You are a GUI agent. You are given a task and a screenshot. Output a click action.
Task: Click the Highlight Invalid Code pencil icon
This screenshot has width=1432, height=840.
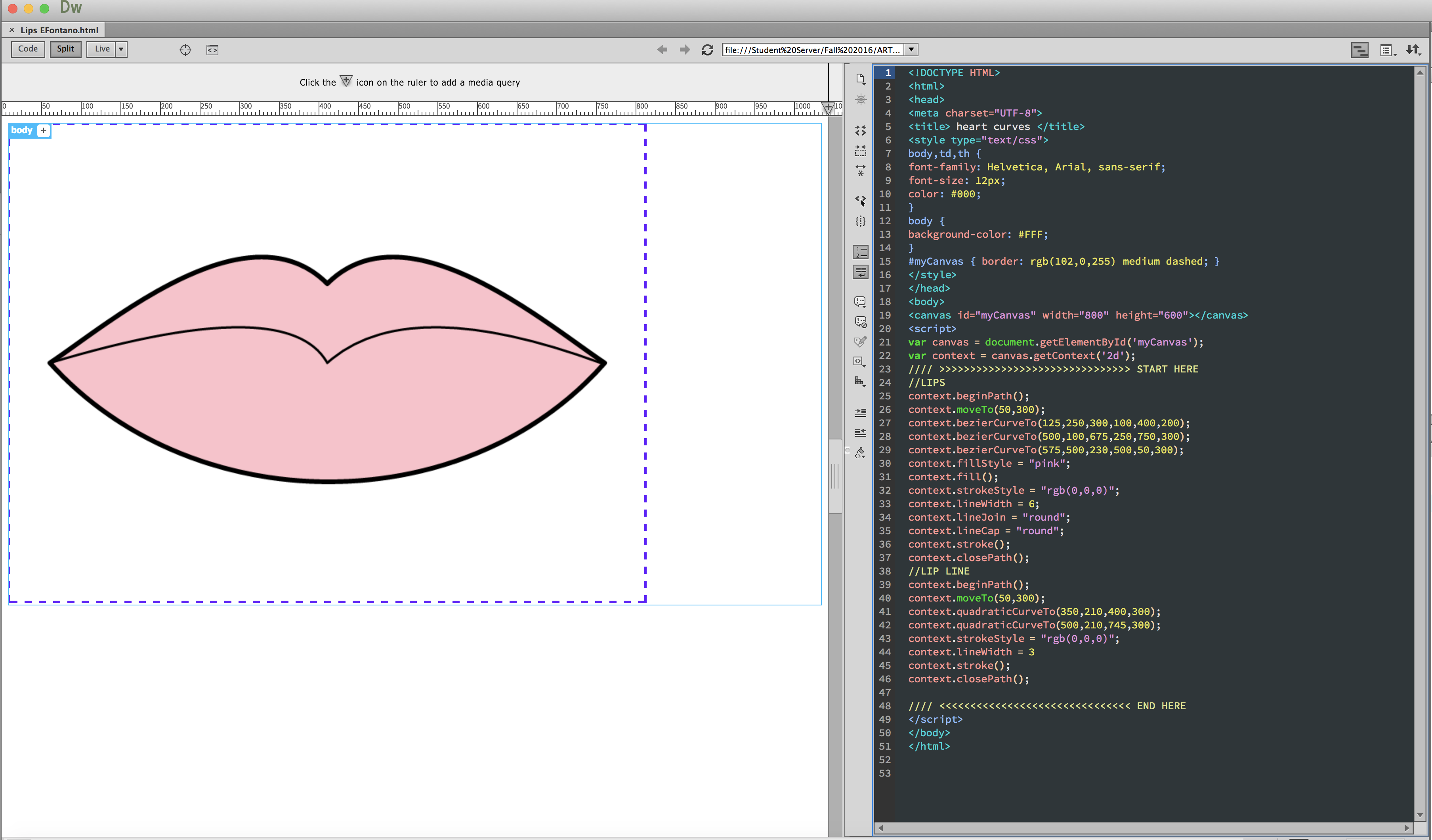[x=860, y=342]
